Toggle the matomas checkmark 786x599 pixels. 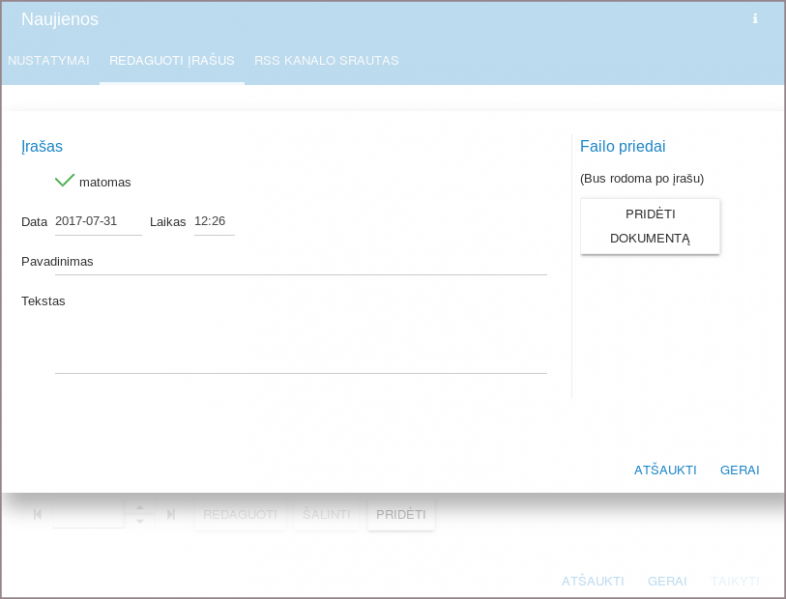[x=65, y=181]
